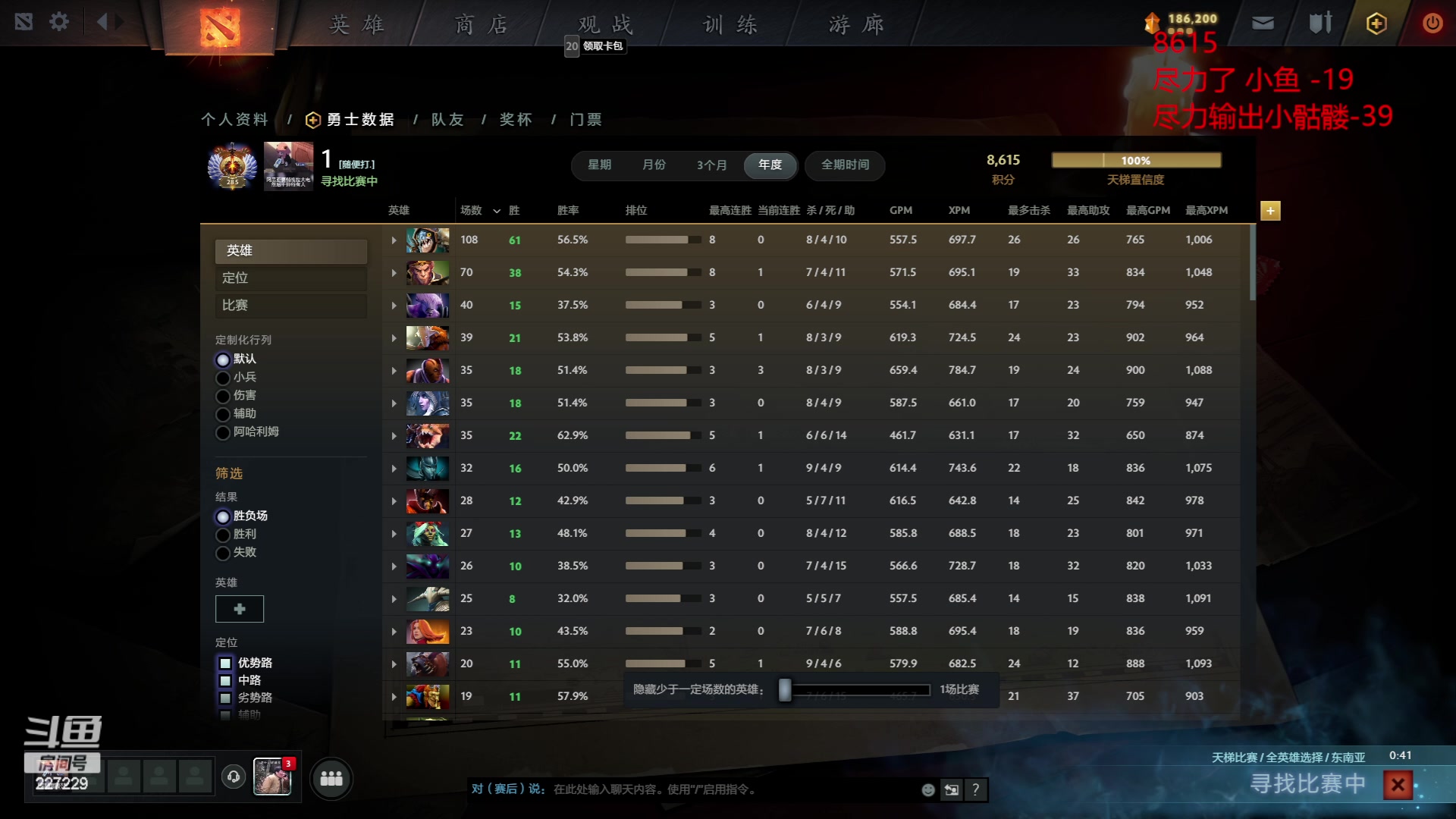This screenshot has height=819, width=1456.
Task: Expand the row with 23 games
Action: 394,632
